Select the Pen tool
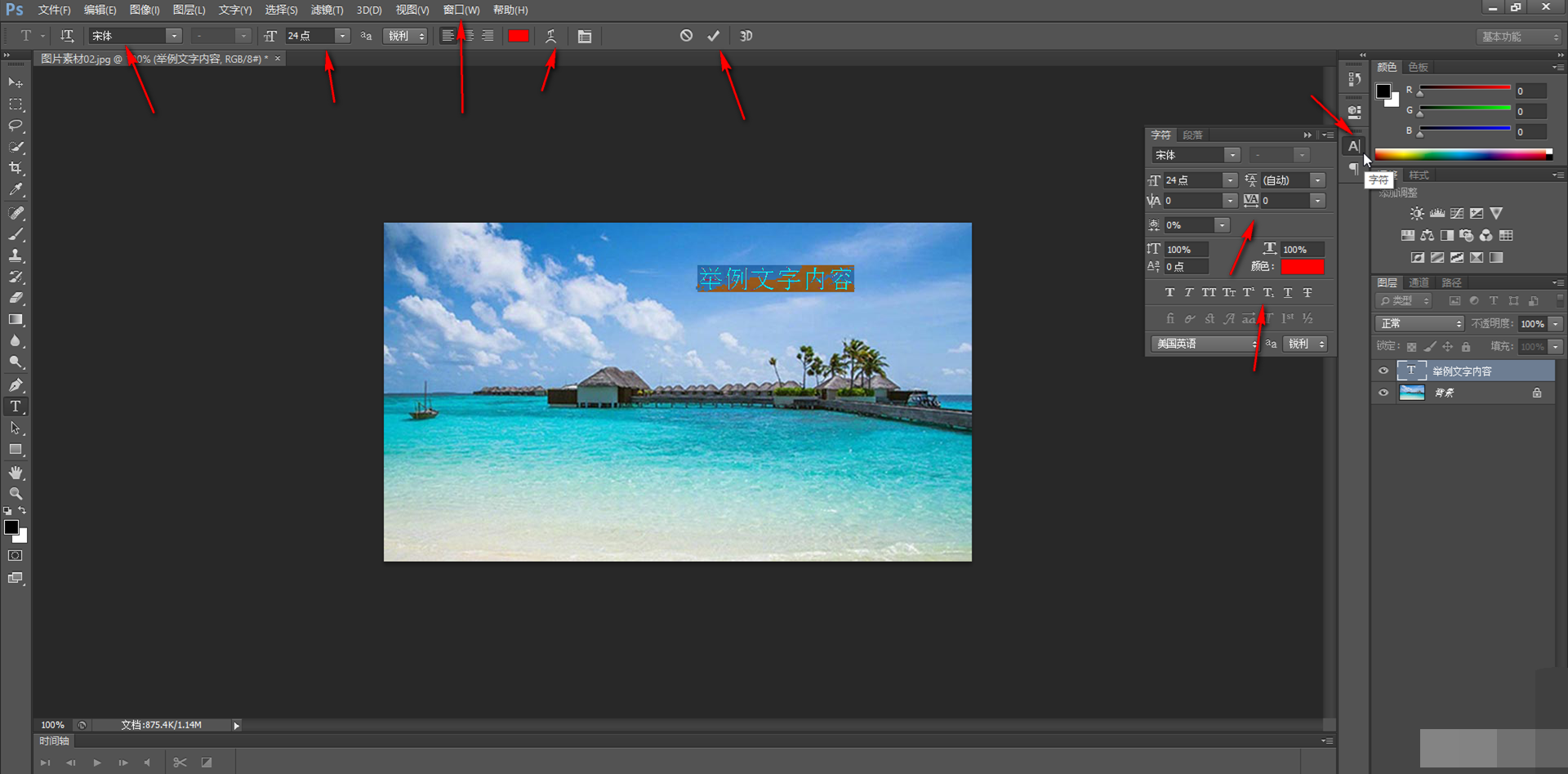The height and width of the screenshot is (774, 1568). (x=16, y=385)
